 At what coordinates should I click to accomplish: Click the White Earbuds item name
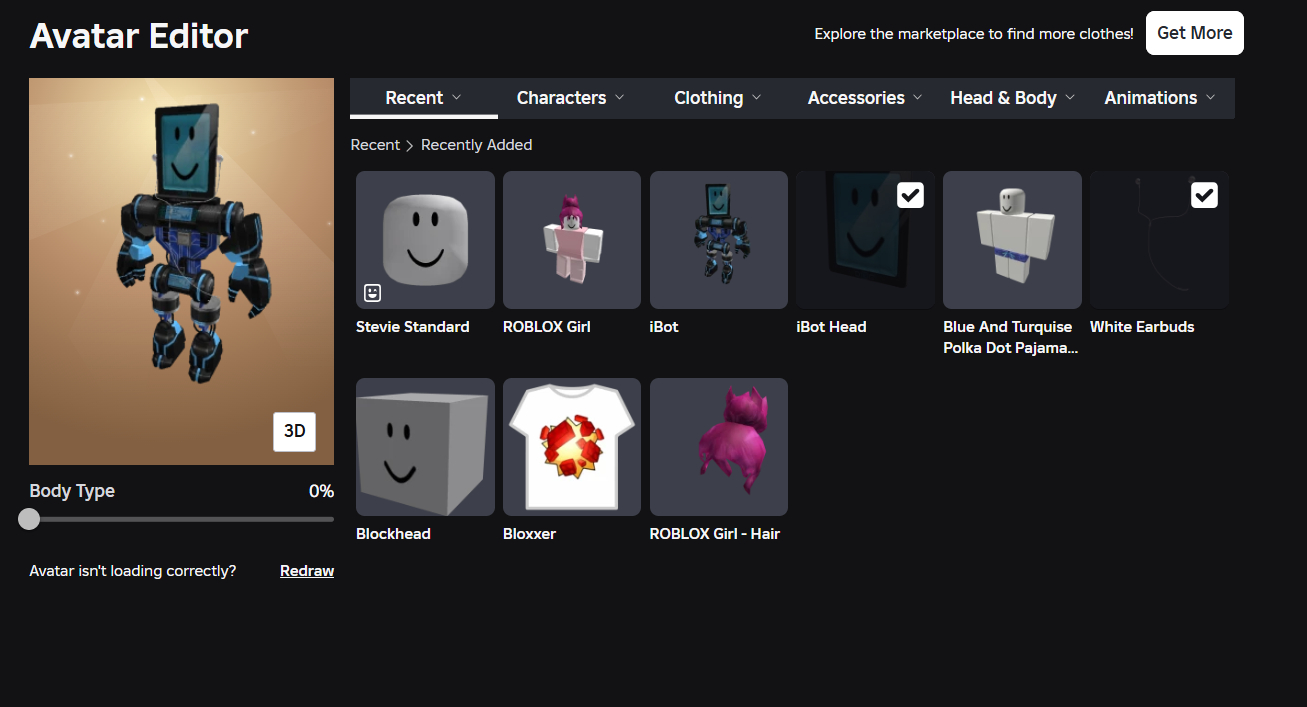tap(1142, 327)
